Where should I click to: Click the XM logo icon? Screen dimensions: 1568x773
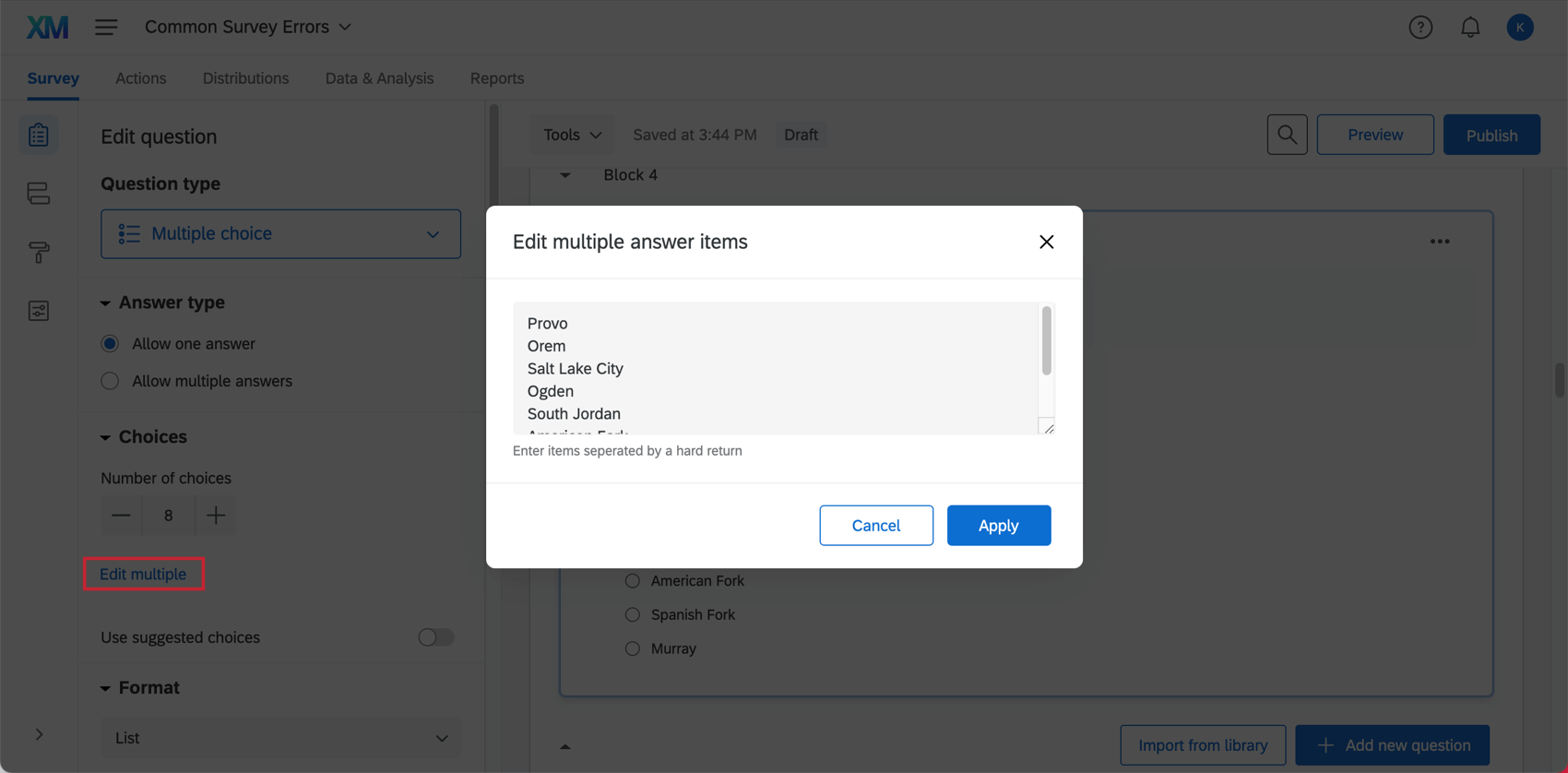coord(47,27)
